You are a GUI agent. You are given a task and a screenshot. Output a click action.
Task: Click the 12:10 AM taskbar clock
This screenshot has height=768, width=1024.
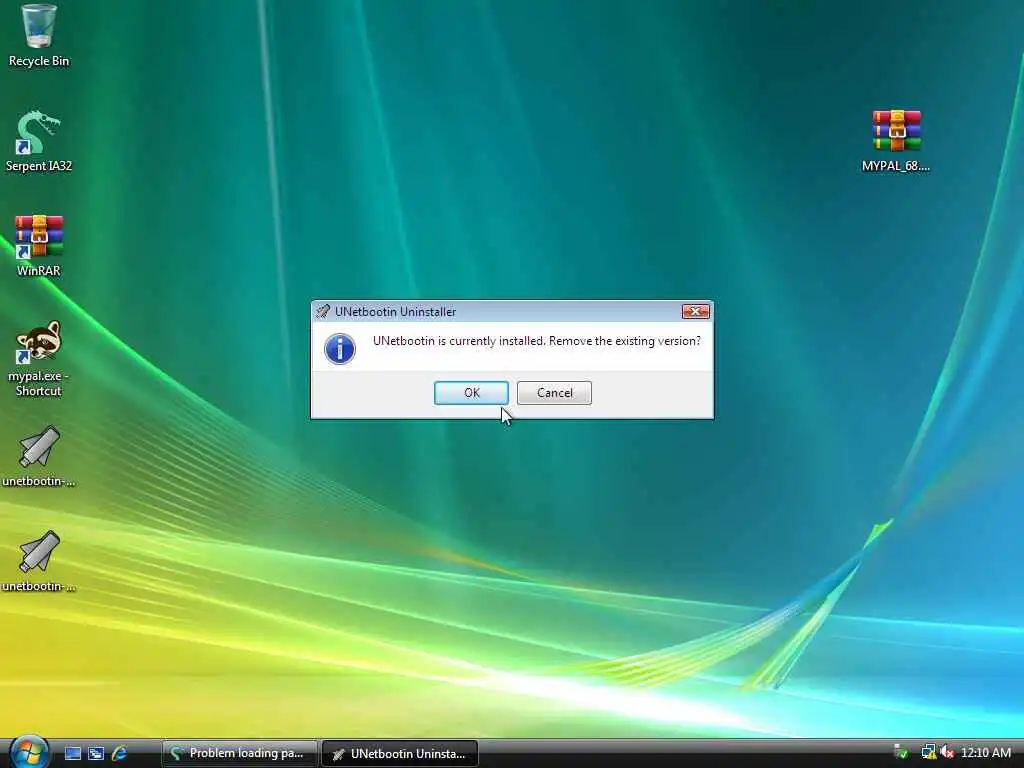point(986,753)
